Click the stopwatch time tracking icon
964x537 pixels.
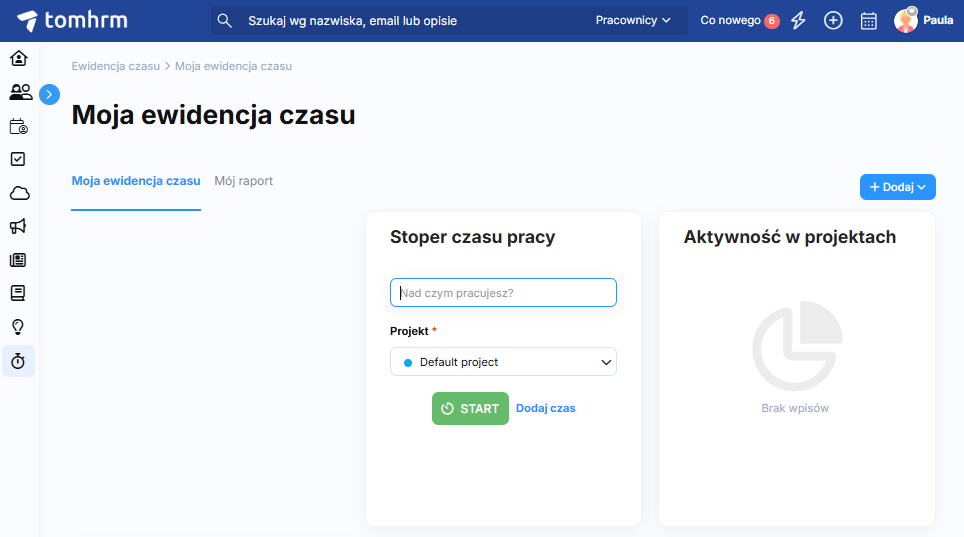click(18, 361)
